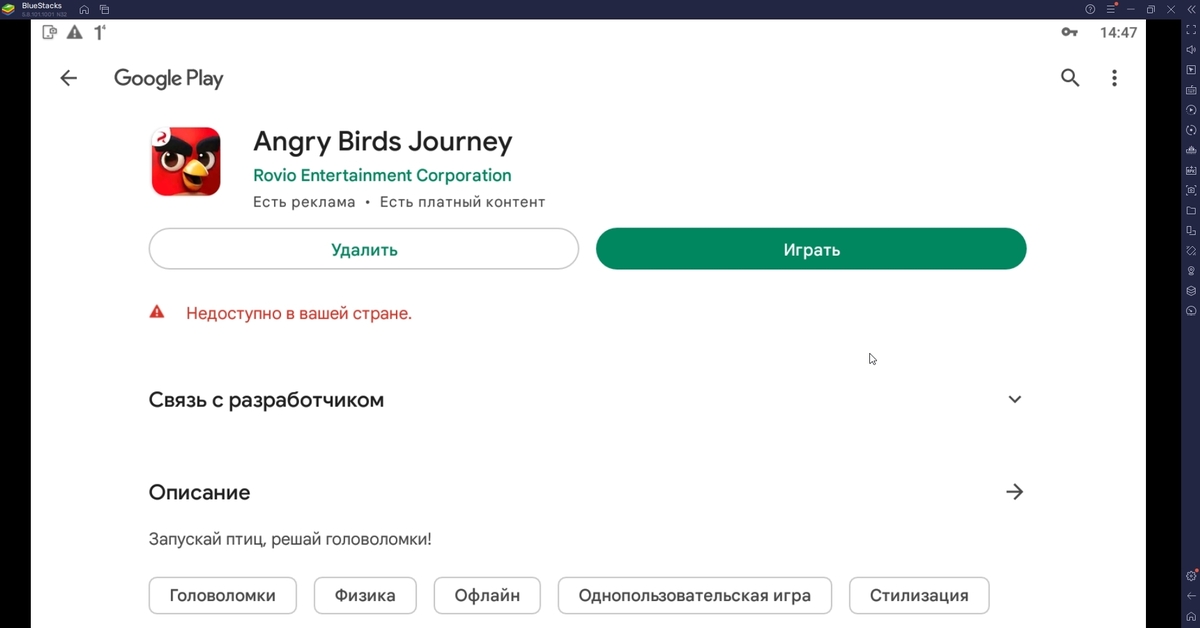Image resolution: width=1200 pixels, height=628 pixels.
Task: Take a screenshot with sidebar camera icon
Action: tap(1191, 190)
